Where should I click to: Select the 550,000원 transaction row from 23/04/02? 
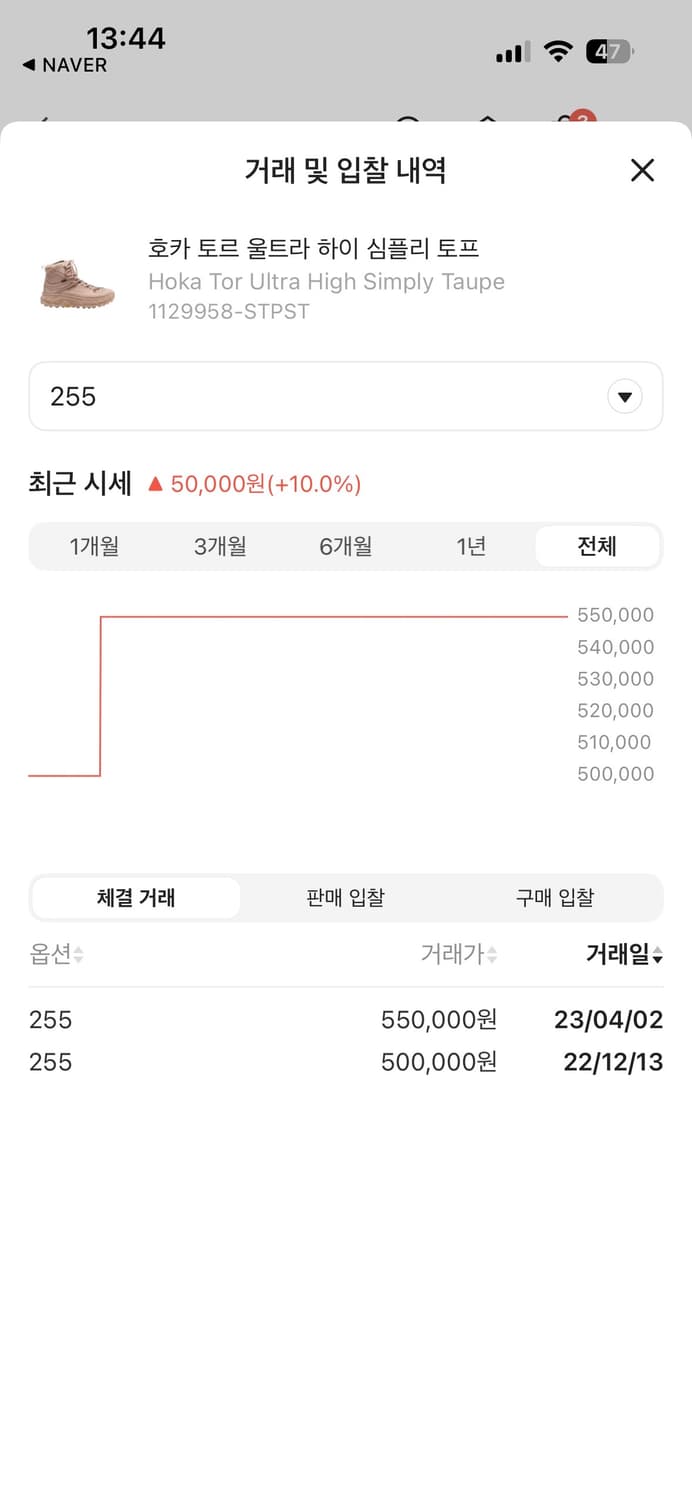tap(345, 1020)
